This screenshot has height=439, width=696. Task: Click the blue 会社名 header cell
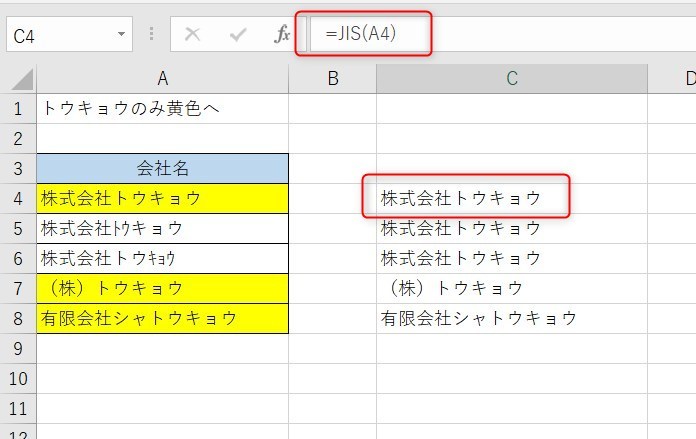click(x=162, y=169)
